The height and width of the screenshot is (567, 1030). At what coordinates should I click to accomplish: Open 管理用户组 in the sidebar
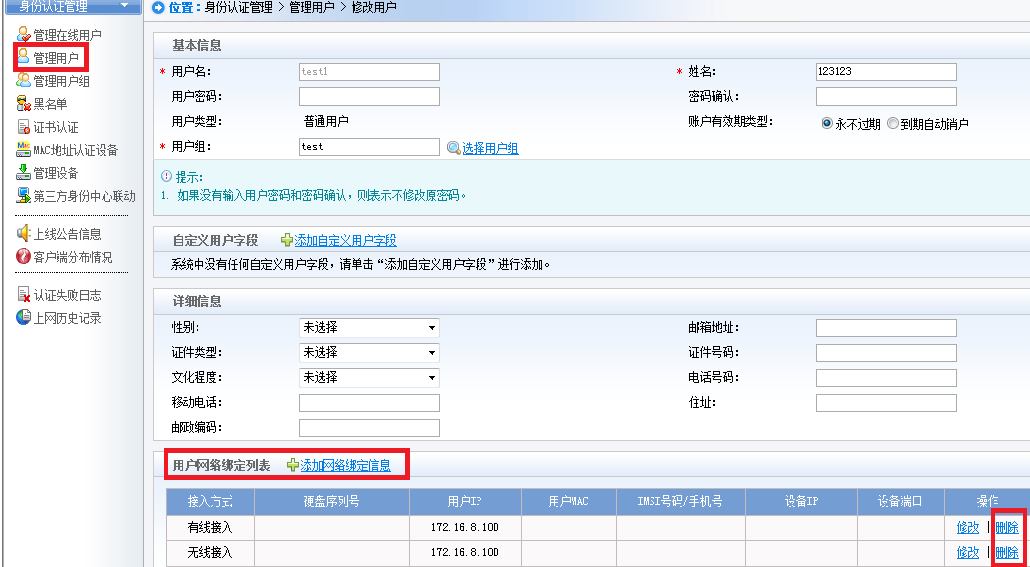pyautogui.click(x=61, y=81)
